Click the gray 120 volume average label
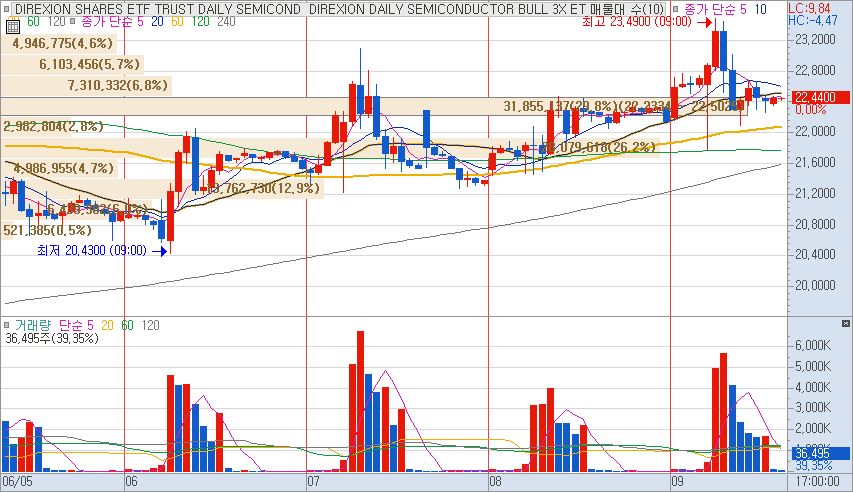Image resolution: width=853 pixels, height=492 pixels. click(x=150, y=325)
